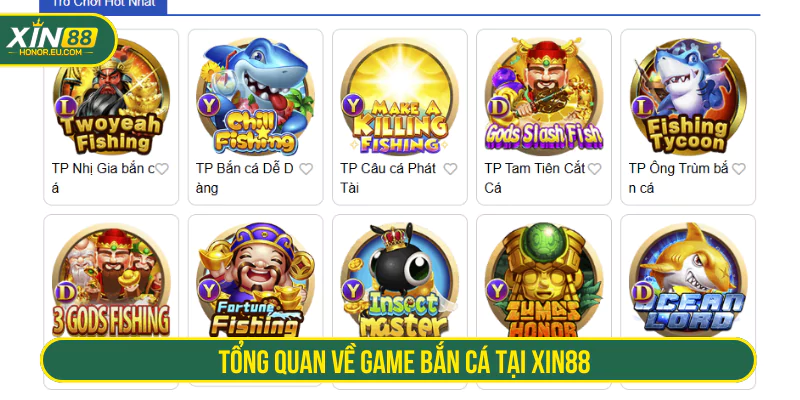
Task: Open Make A Killing Fishing game
Action: point(399,97)
